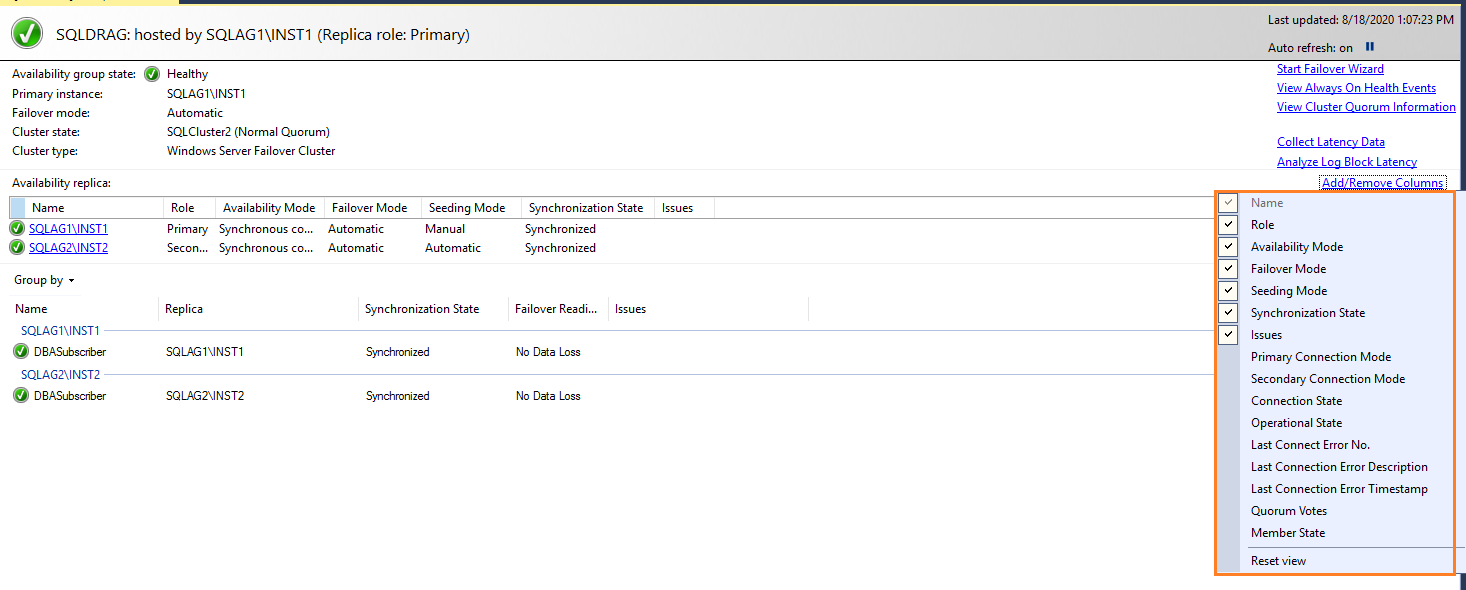Click the Analyze Log Block Latency link
Screen dimensions: 1466x590
1347,162
